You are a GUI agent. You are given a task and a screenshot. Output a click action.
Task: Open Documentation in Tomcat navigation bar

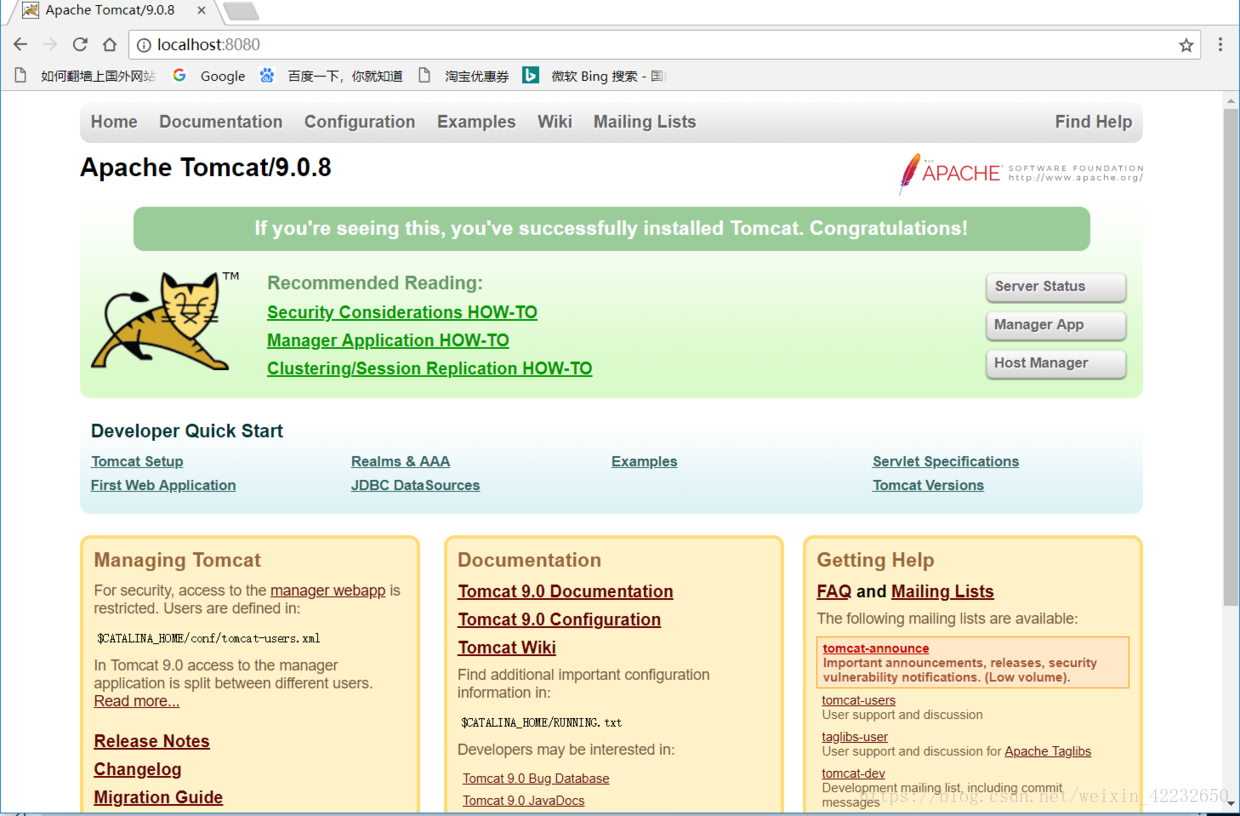pos(221,122)
